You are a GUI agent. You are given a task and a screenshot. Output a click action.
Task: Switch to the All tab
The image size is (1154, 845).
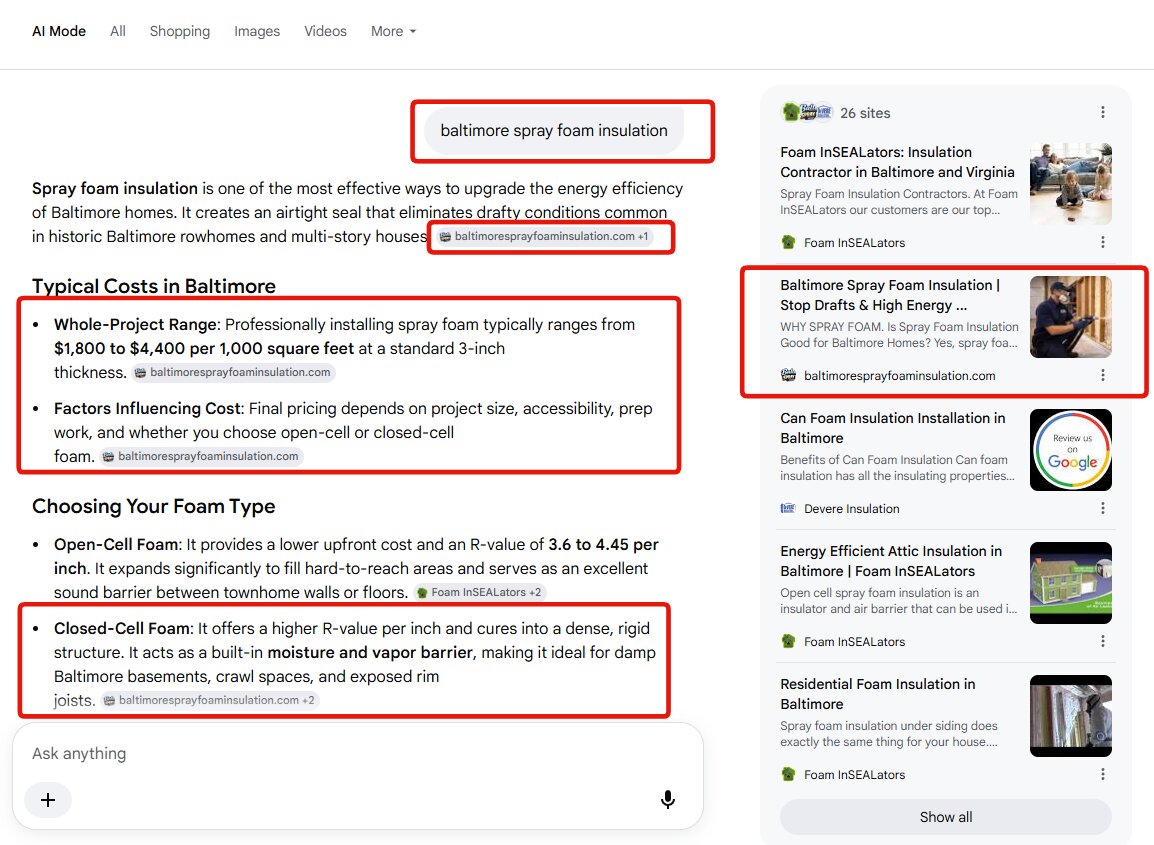coord(118,31)
